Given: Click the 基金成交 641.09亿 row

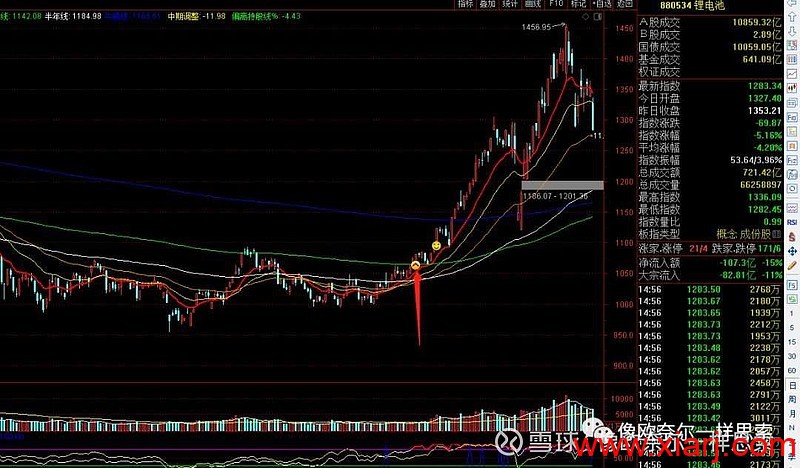Looking at the screenshot, I should click(x=710, y=60).
